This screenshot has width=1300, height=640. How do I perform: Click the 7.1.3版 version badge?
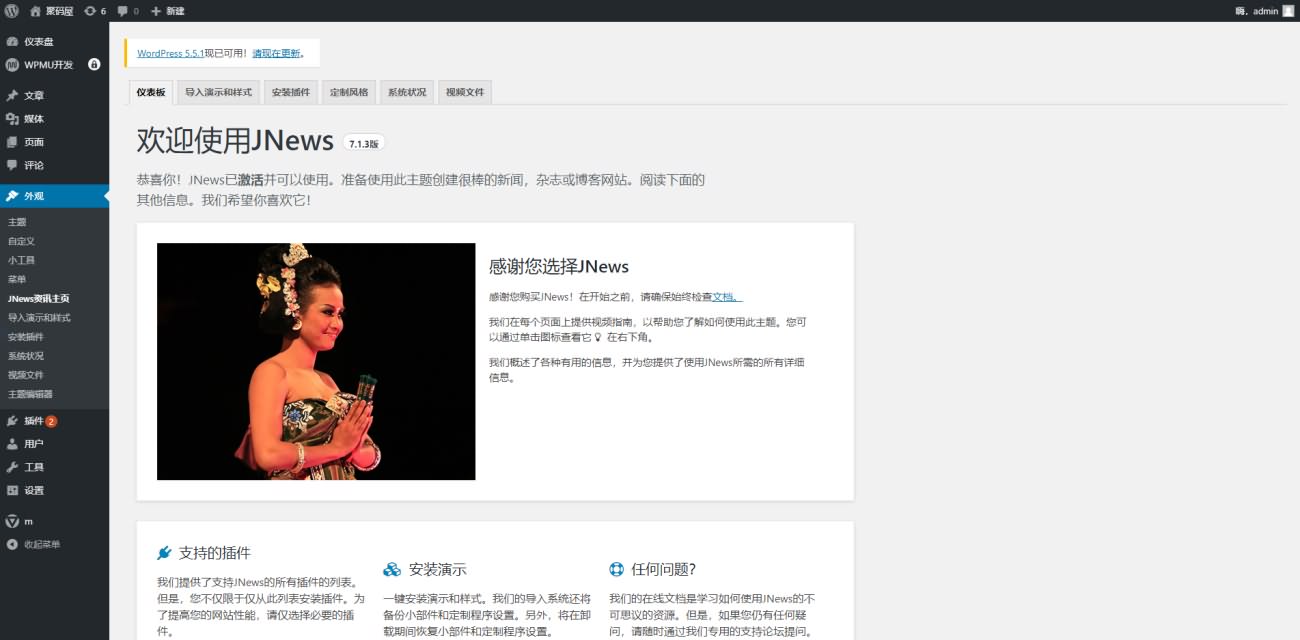point(364,143)
